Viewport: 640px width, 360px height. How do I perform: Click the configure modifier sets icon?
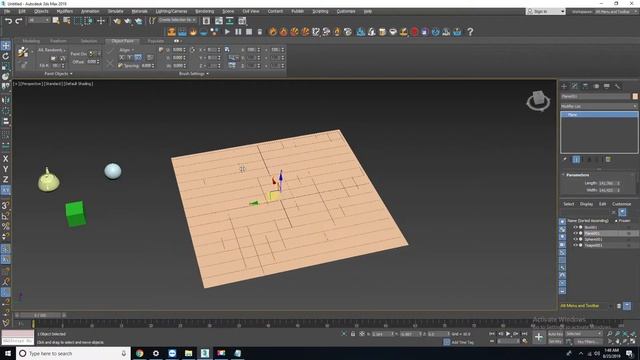pos(608,160)
